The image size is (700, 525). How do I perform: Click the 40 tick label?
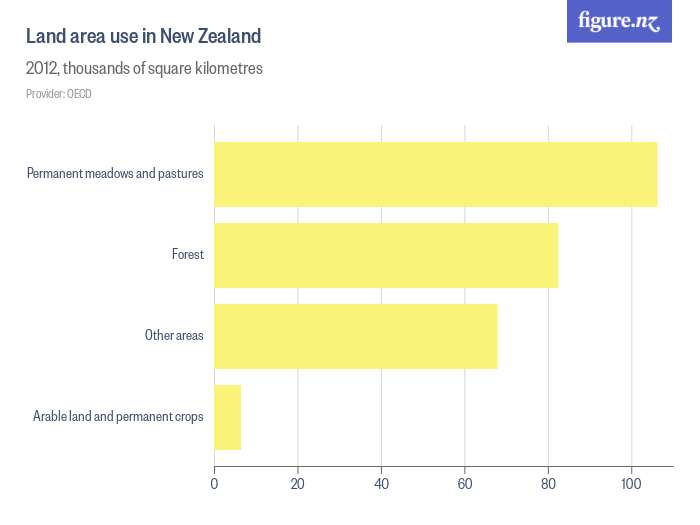coord(381,485)
